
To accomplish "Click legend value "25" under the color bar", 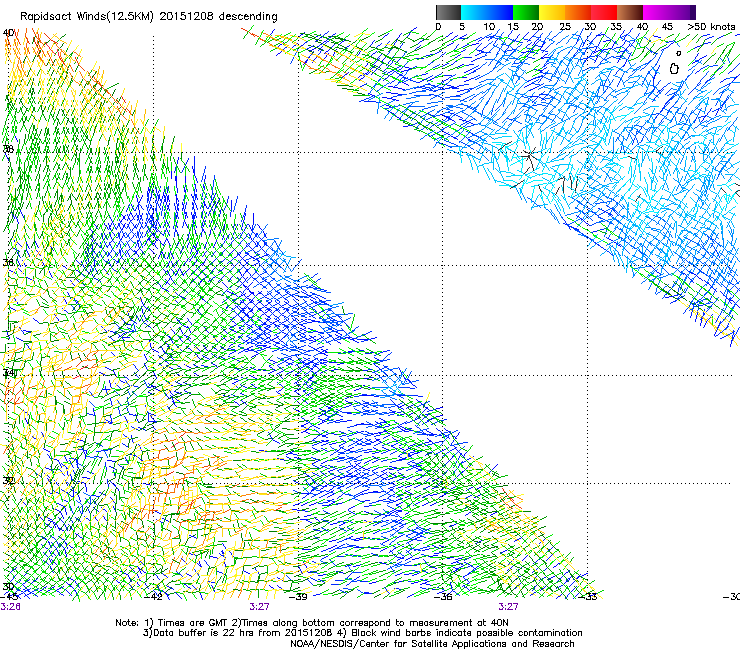I will [565, 27].
